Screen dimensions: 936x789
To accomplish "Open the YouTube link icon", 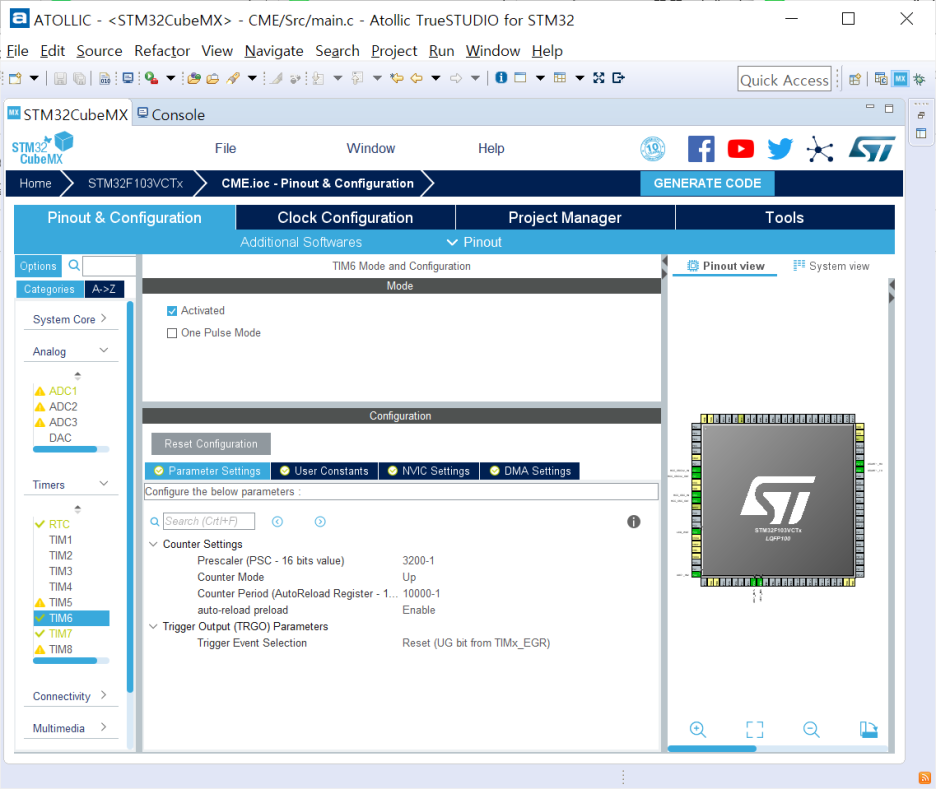I will [x=741, y=149].
